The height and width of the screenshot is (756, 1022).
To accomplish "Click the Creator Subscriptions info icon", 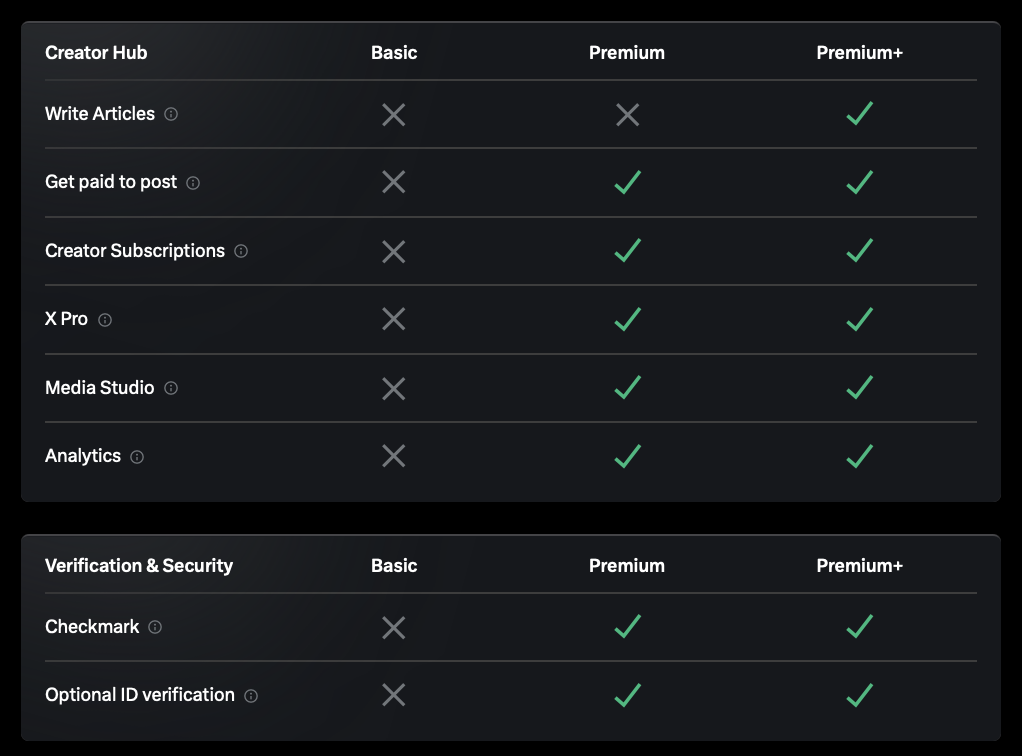I will point(240,251).
